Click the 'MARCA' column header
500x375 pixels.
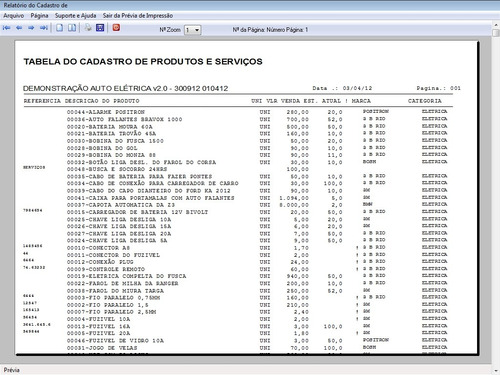click(x=361, y=101)
